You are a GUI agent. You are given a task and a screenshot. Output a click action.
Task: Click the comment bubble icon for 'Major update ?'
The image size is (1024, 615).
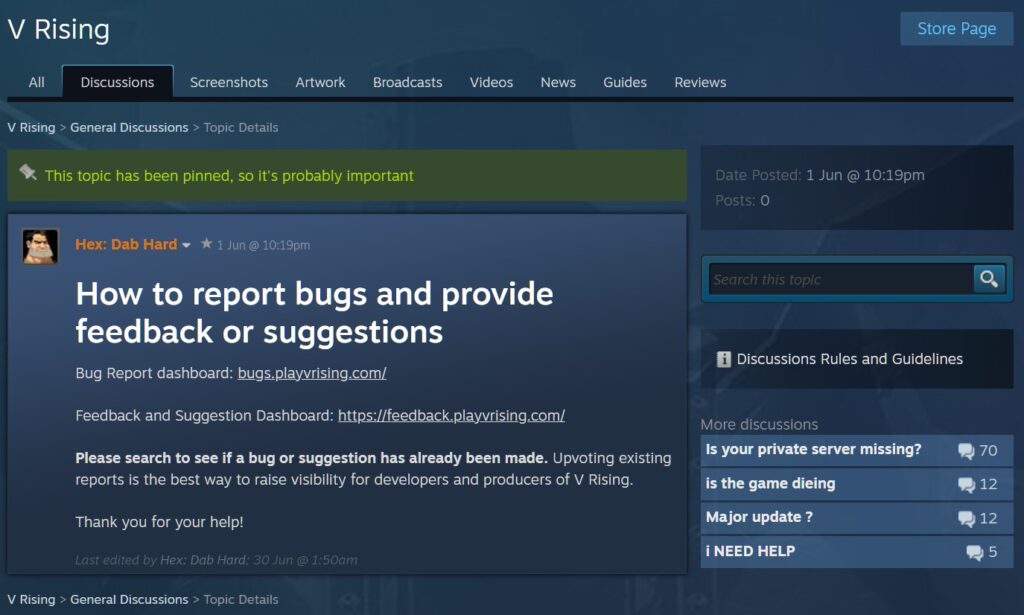pos(966,518)
